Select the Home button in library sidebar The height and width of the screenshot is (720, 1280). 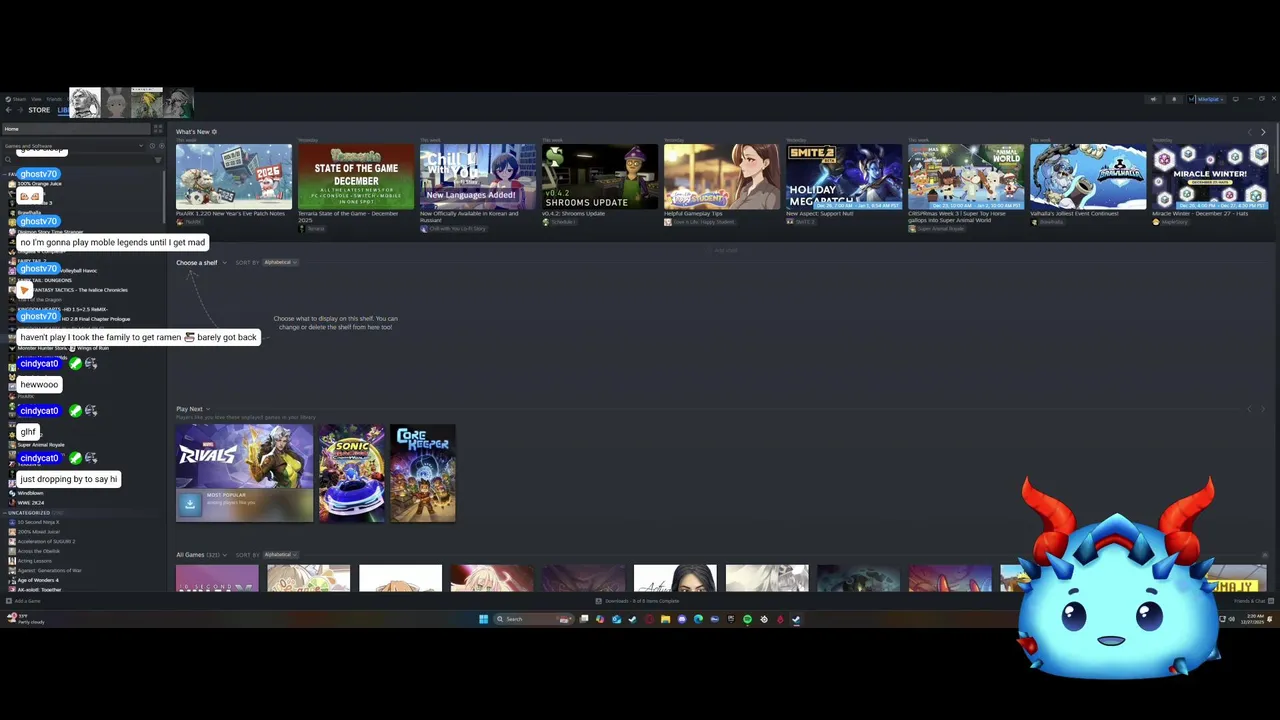(x=76, y=129)
